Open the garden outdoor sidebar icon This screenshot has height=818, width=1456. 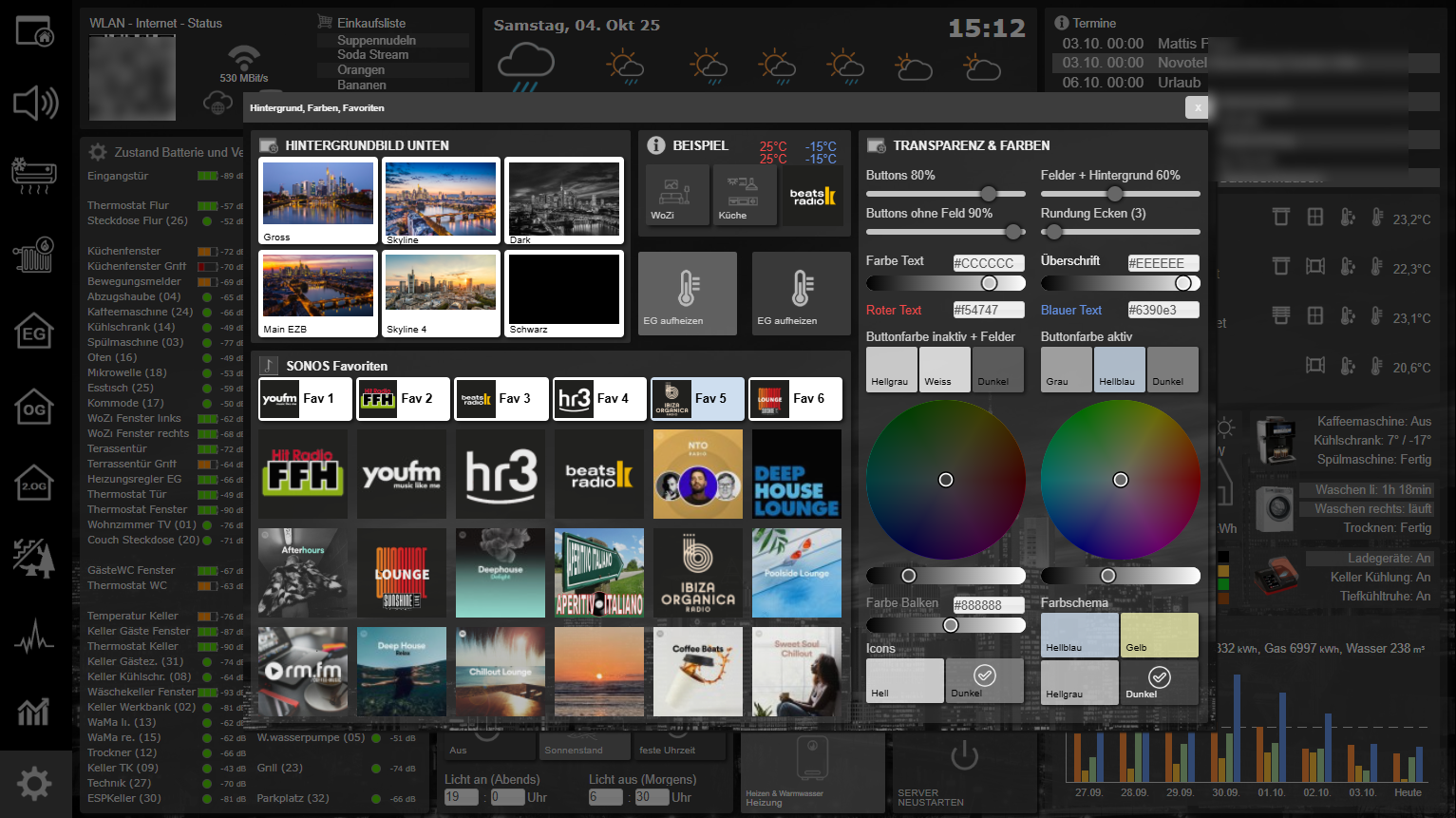point(34,558)
